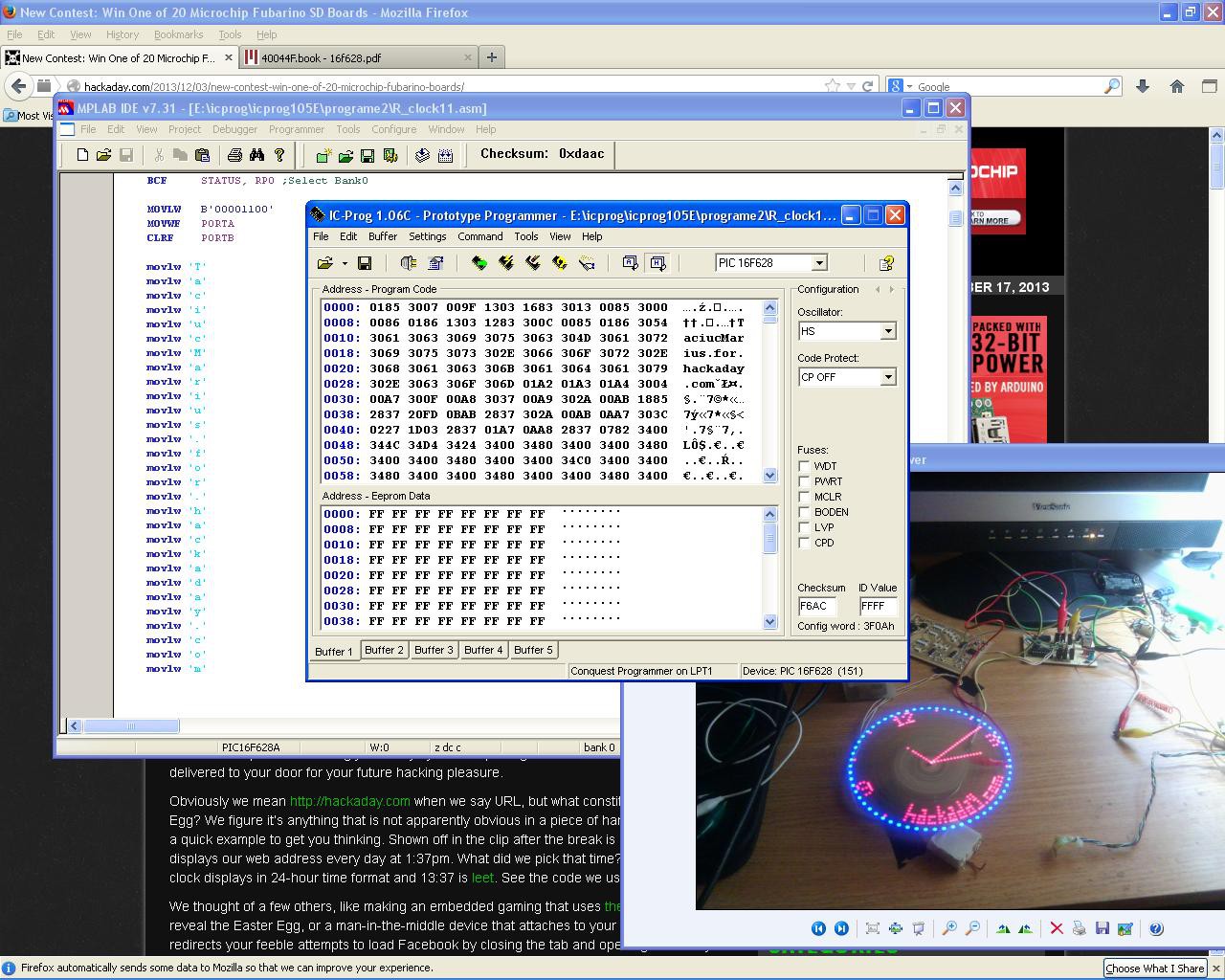Click the Checksum F6AC field
The height and width of the screenshot is (980, 1225).
[x=816, y=606]
